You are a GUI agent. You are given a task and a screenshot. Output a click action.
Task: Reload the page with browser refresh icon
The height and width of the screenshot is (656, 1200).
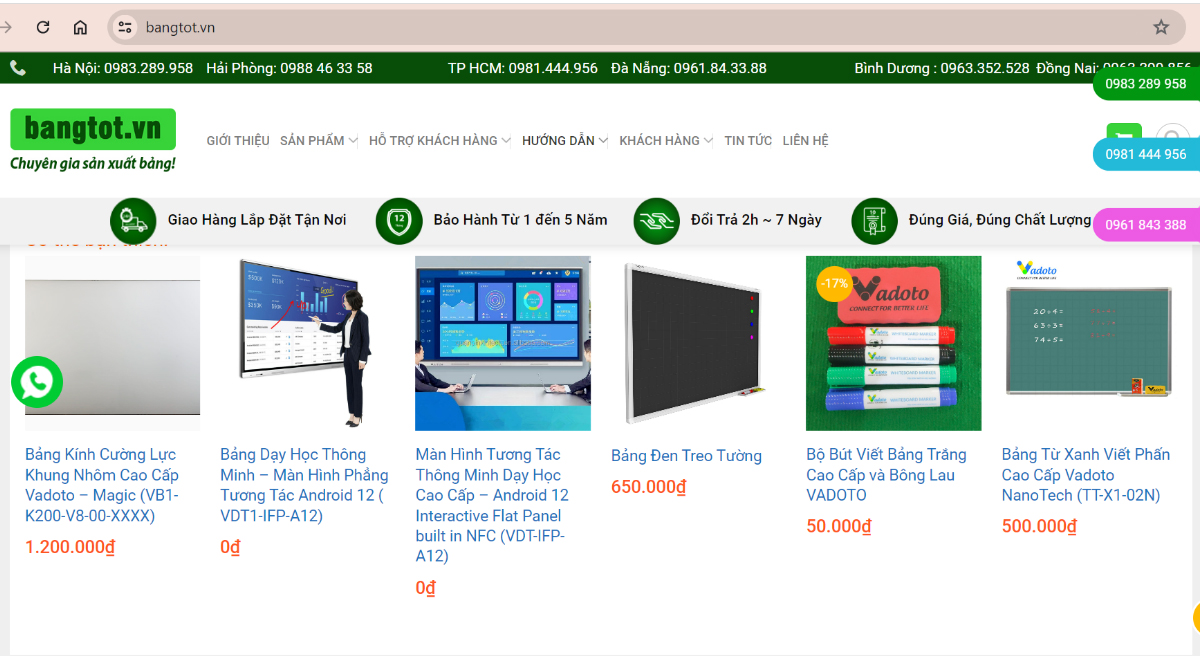[x=43, y=27]
